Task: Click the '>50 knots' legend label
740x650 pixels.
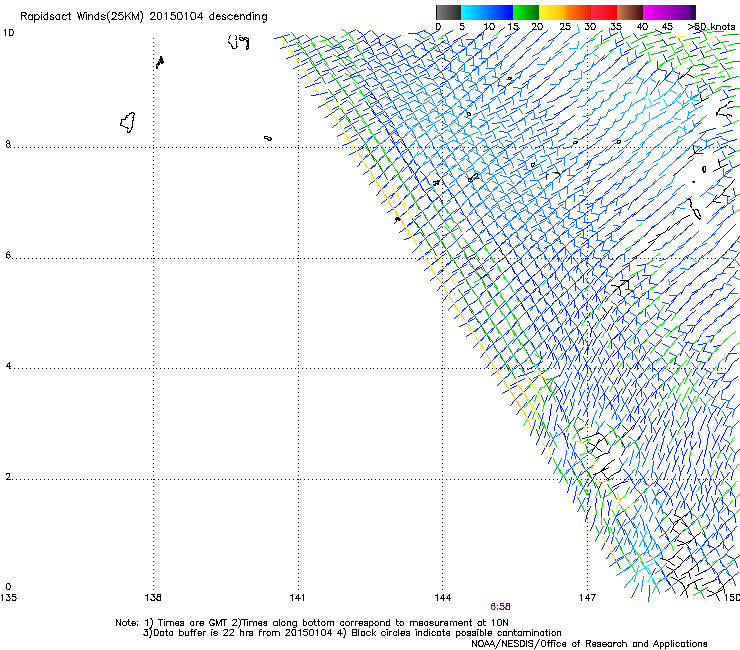Action: tap(711, 27)
